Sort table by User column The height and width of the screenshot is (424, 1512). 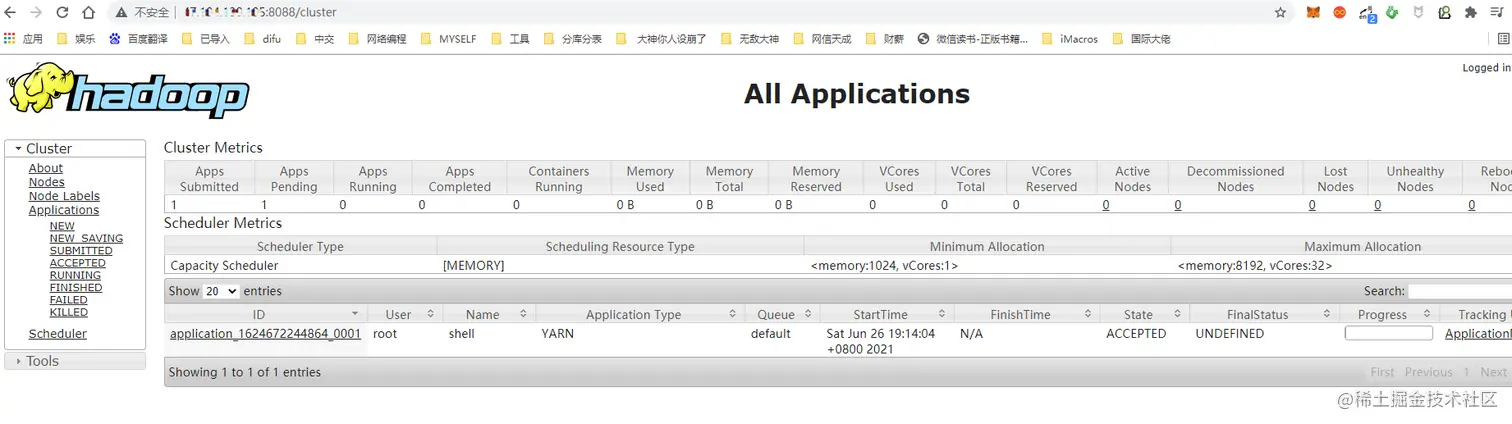point(405,314)
